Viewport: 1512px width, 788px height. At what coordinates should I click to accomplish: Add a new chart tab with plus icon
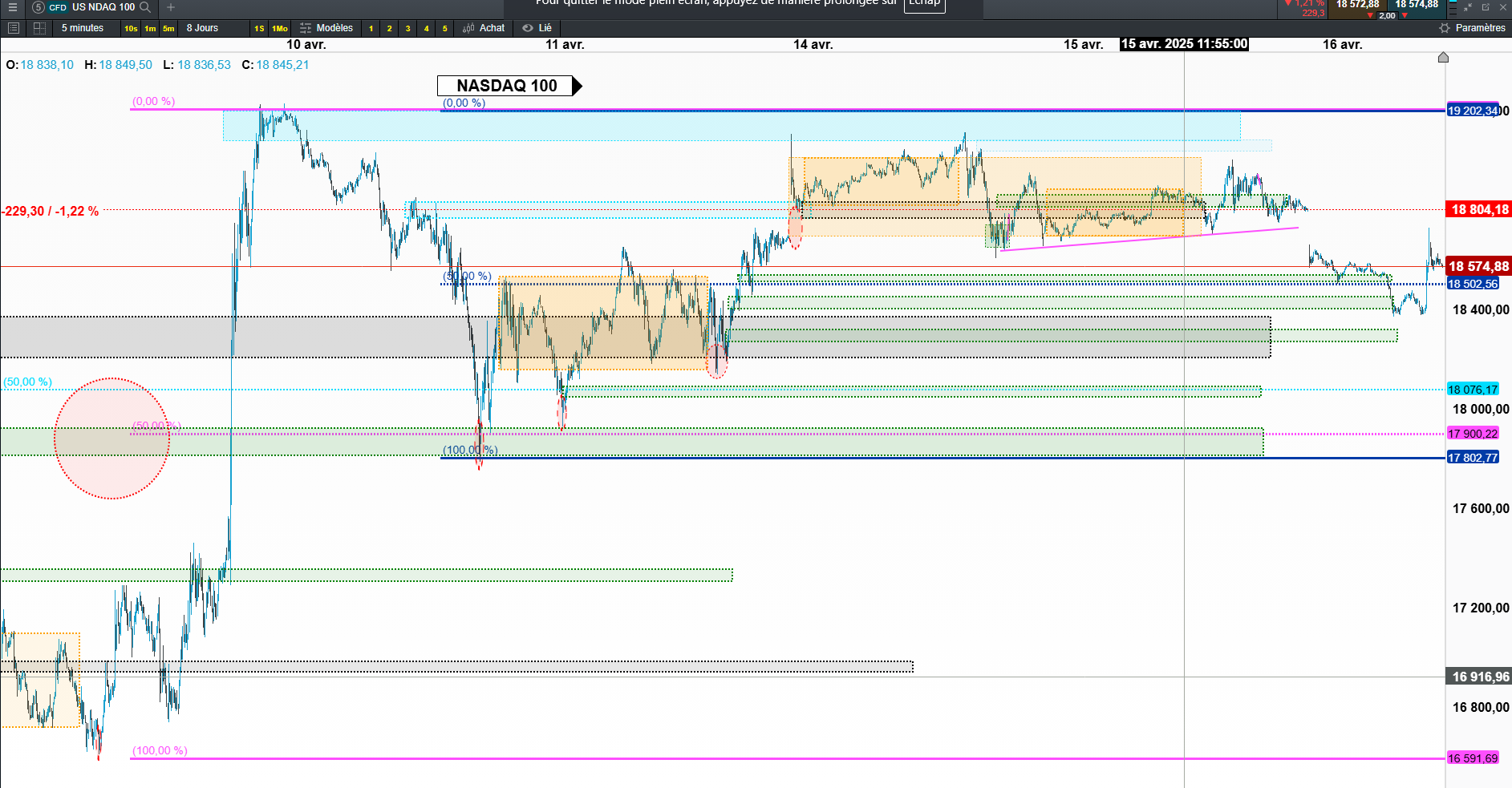pyautogui.click(x=171, y=7)
